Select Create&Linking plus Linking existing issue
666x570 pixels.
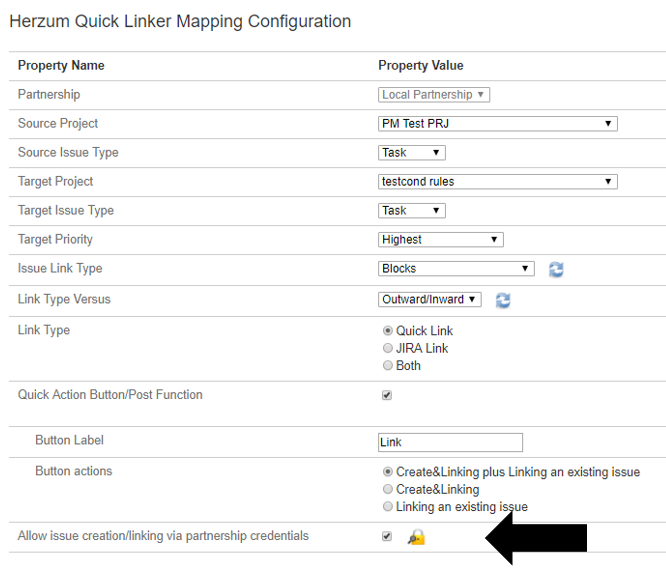point(388,472)
